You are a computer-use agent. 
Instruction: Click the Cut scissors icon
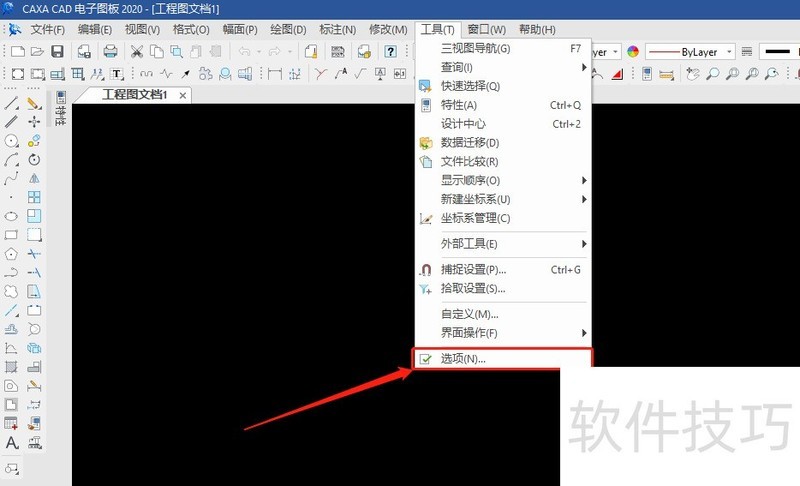point(136,52)
